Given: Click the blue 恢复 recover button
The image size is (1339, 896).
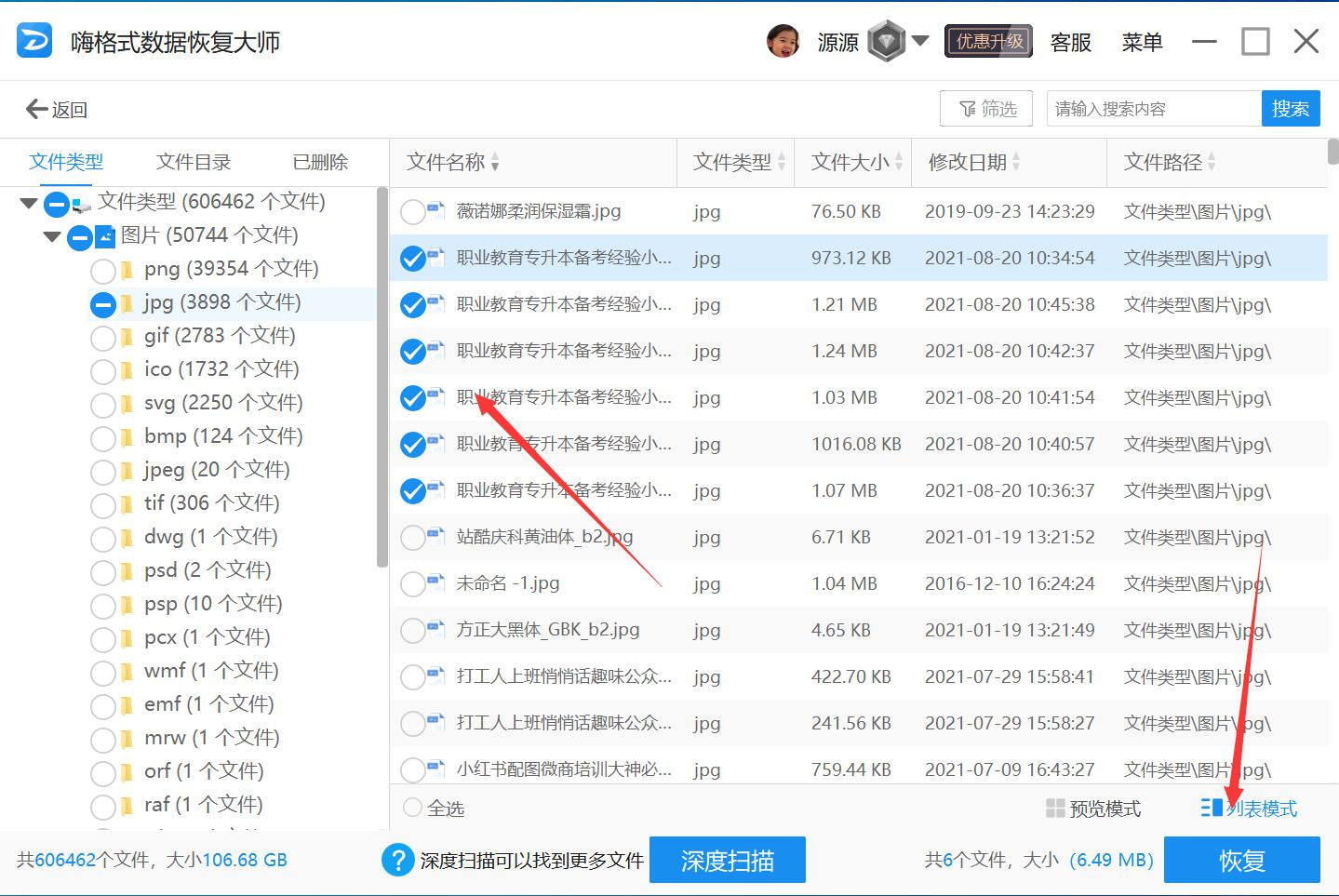Looking at the screenshot, I should tap(1241, 860).
